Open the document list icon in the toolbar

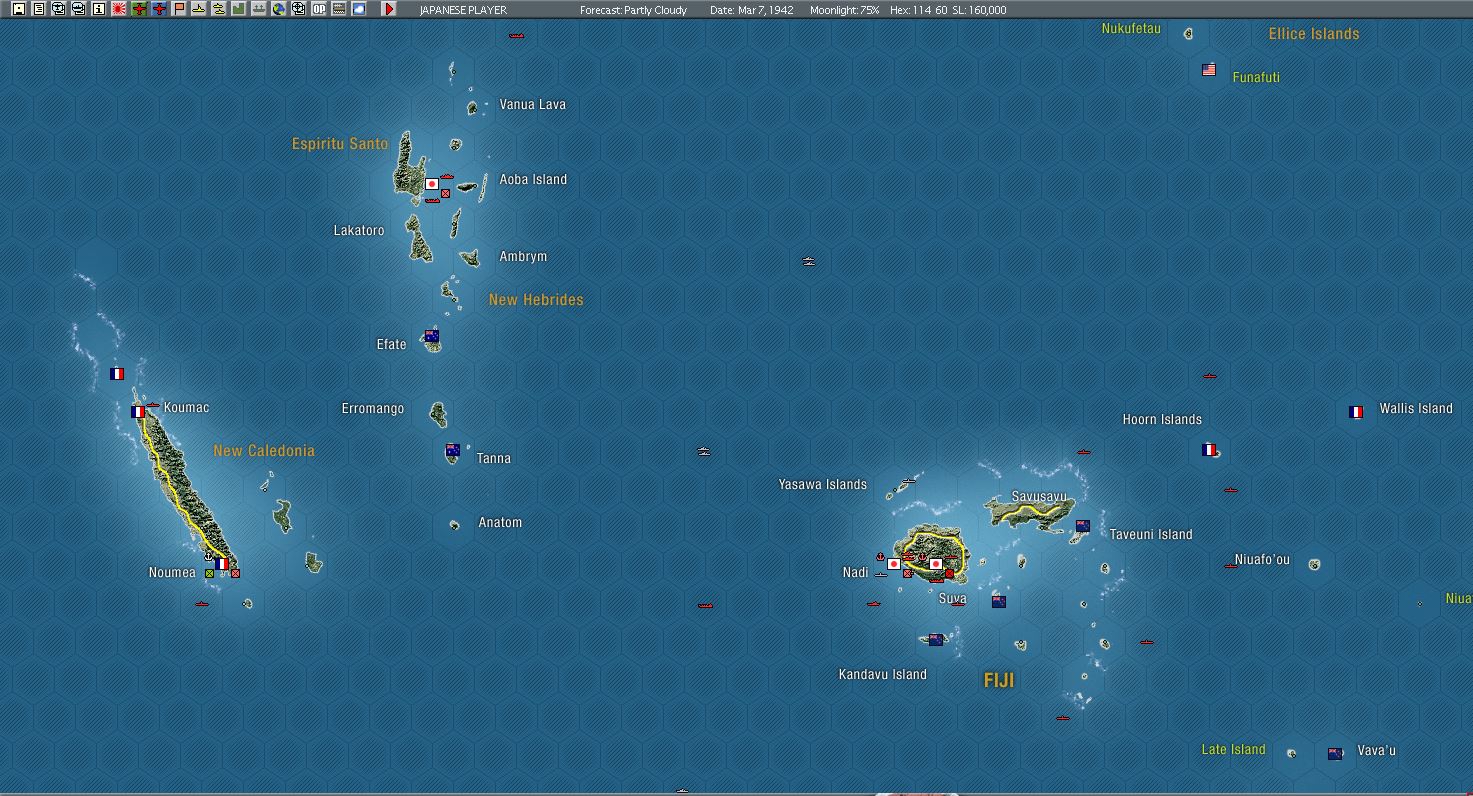click(39, 9)
